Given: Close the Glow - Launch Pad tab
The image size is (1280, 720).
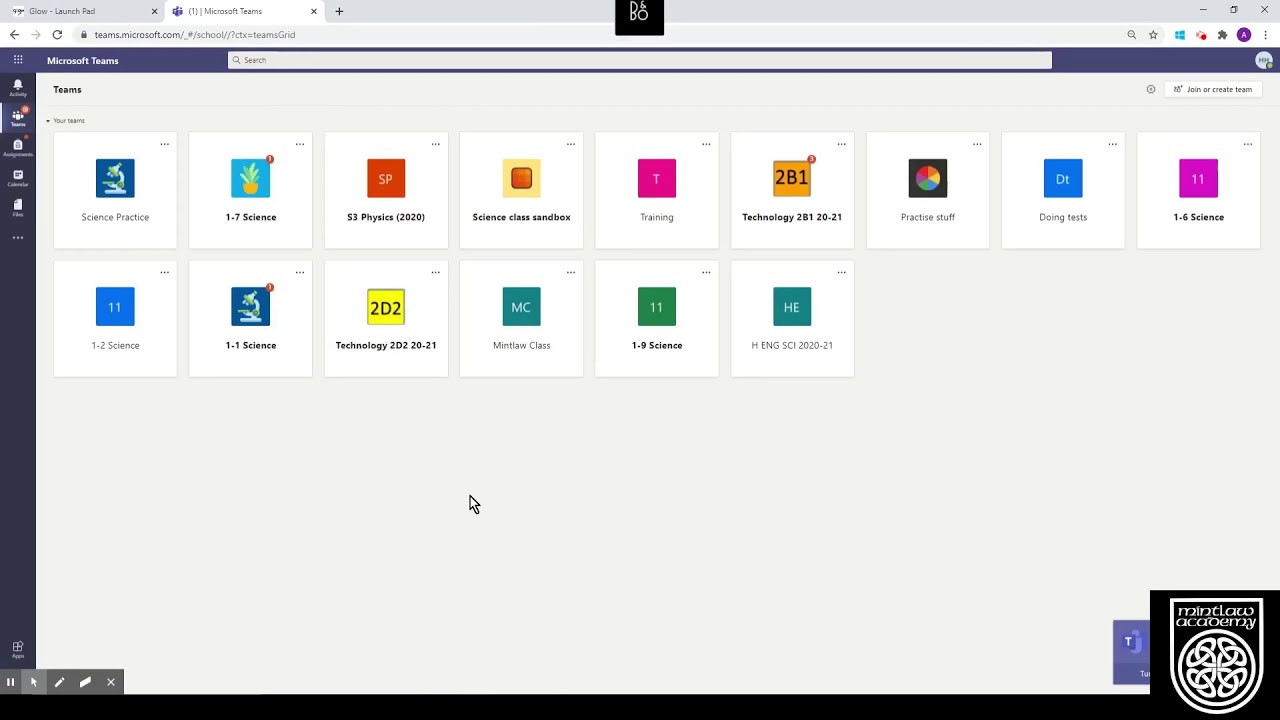Looking at the screenshot, I should (x=154, y=11).
